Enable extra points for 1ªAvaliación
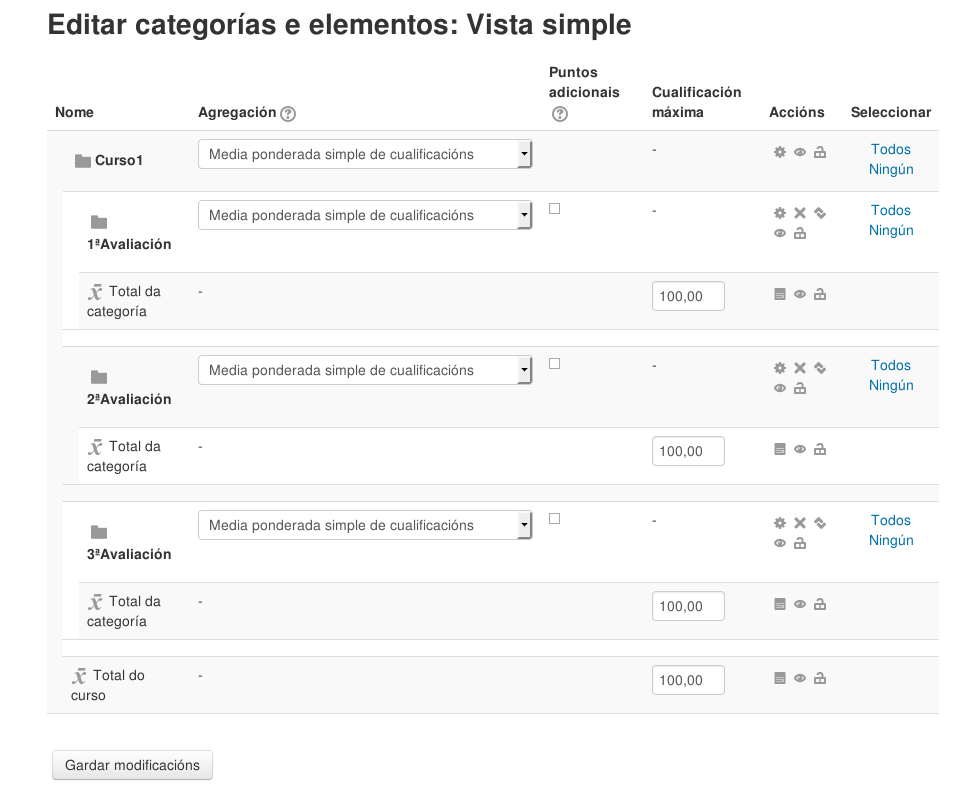Viewport: 954px width, 791px height. tap(554, 209)
